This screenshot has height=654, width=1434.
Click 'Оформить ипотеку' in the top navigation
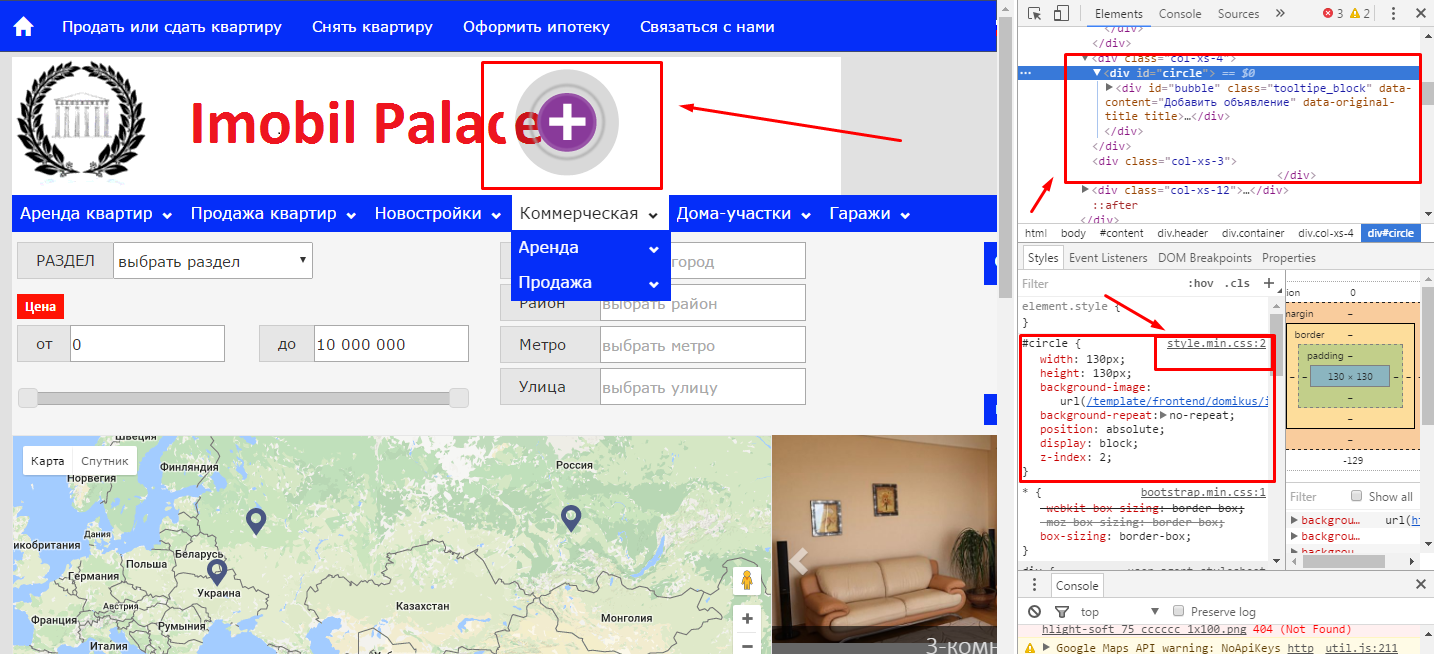[x=536, y=27]
